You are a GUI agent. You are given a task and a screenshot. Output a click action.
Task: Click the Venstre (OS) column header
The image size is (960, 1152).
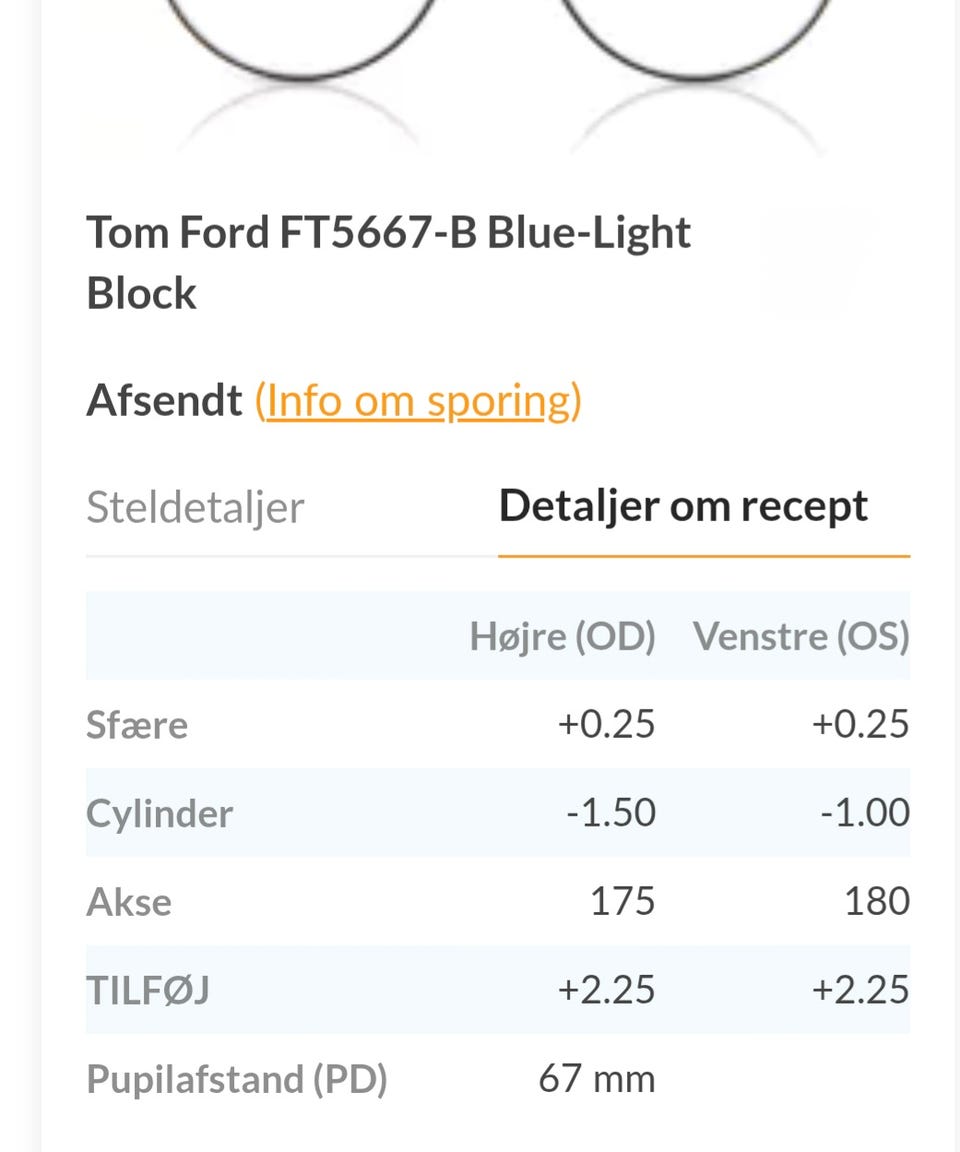(801, 637)
